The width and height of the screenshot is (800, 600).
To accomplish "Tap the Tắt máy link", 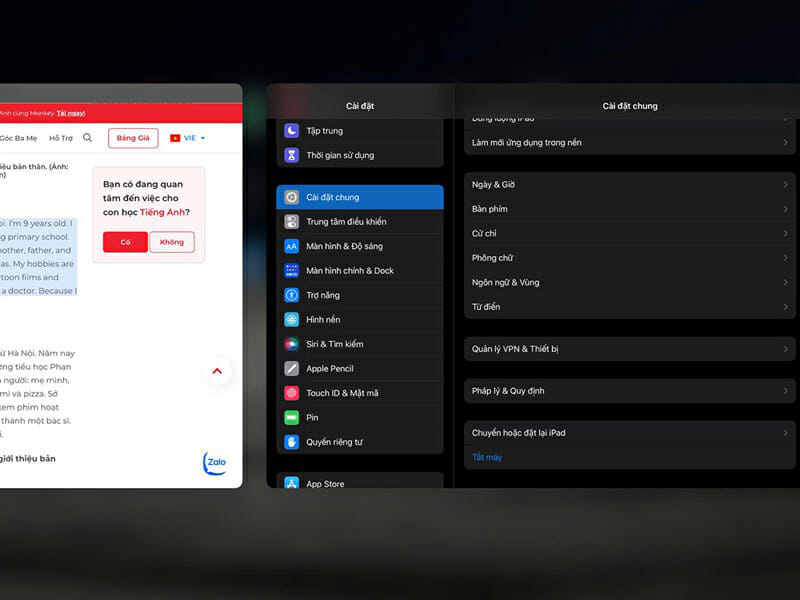I will (487, 458).
